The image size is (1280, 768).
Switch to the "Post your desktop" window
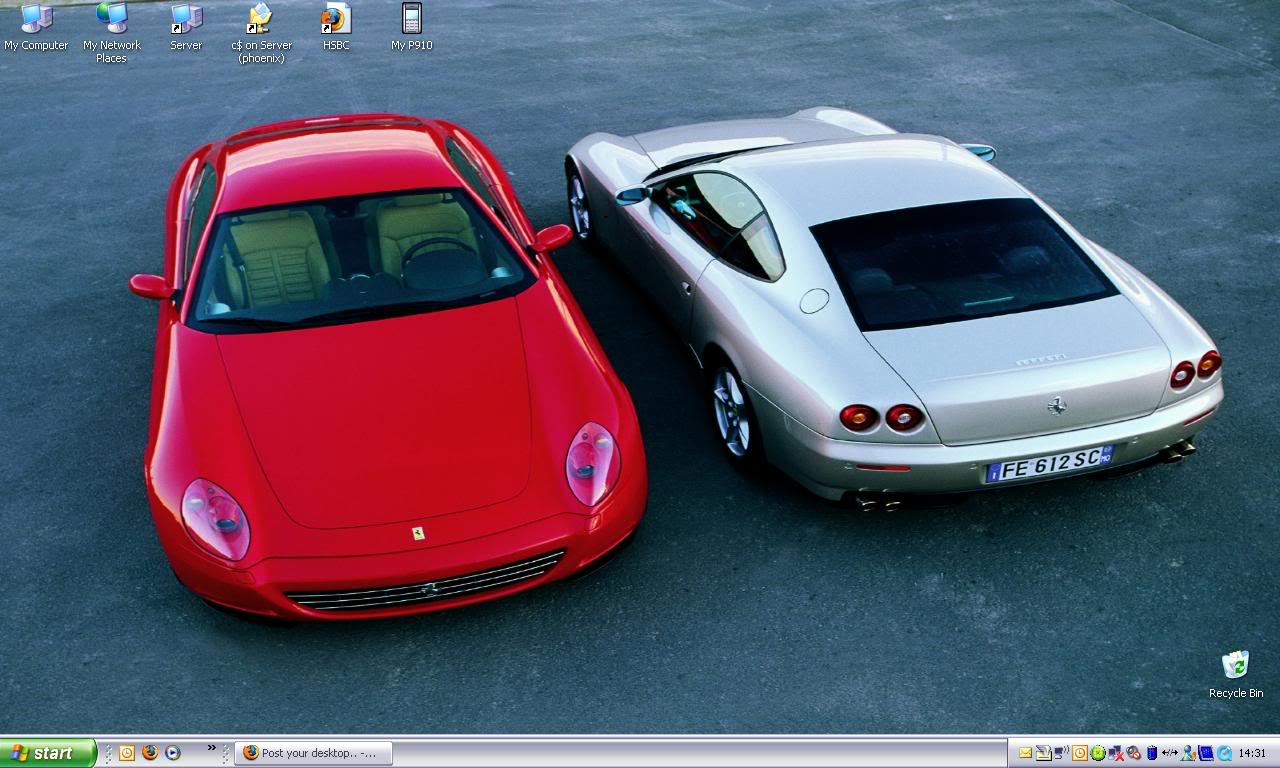coord(312,753)
